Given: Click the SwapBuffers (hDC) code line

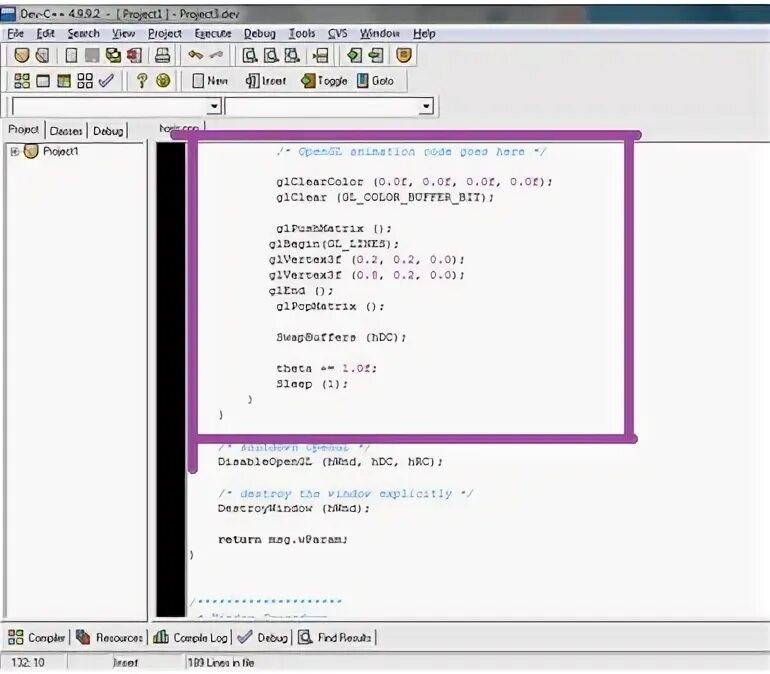Looking at the screenshot, I should pyautogui.click(x=341, y=337).
